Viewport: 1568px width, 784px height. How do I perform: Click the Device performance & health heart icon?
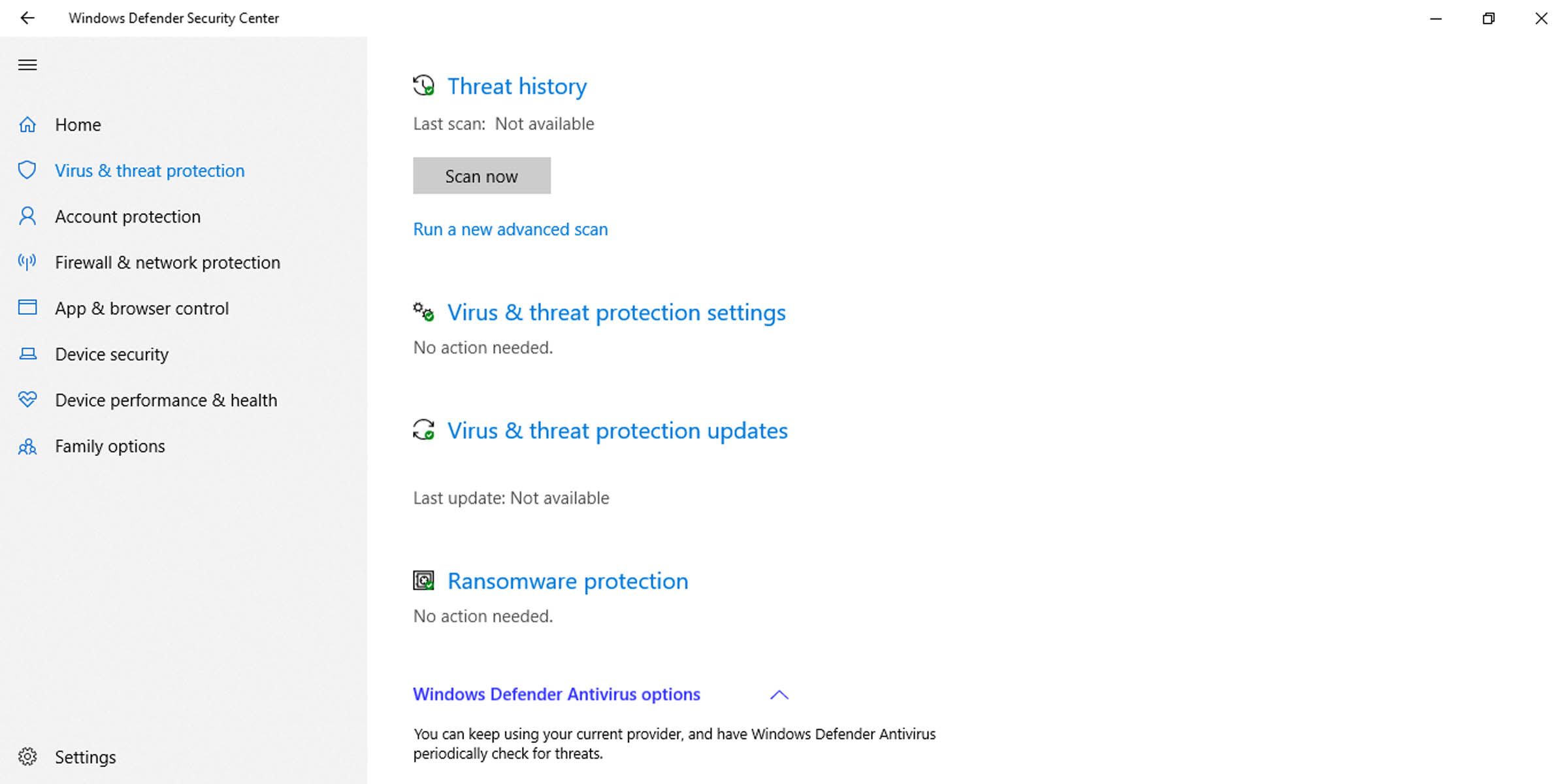28,400
